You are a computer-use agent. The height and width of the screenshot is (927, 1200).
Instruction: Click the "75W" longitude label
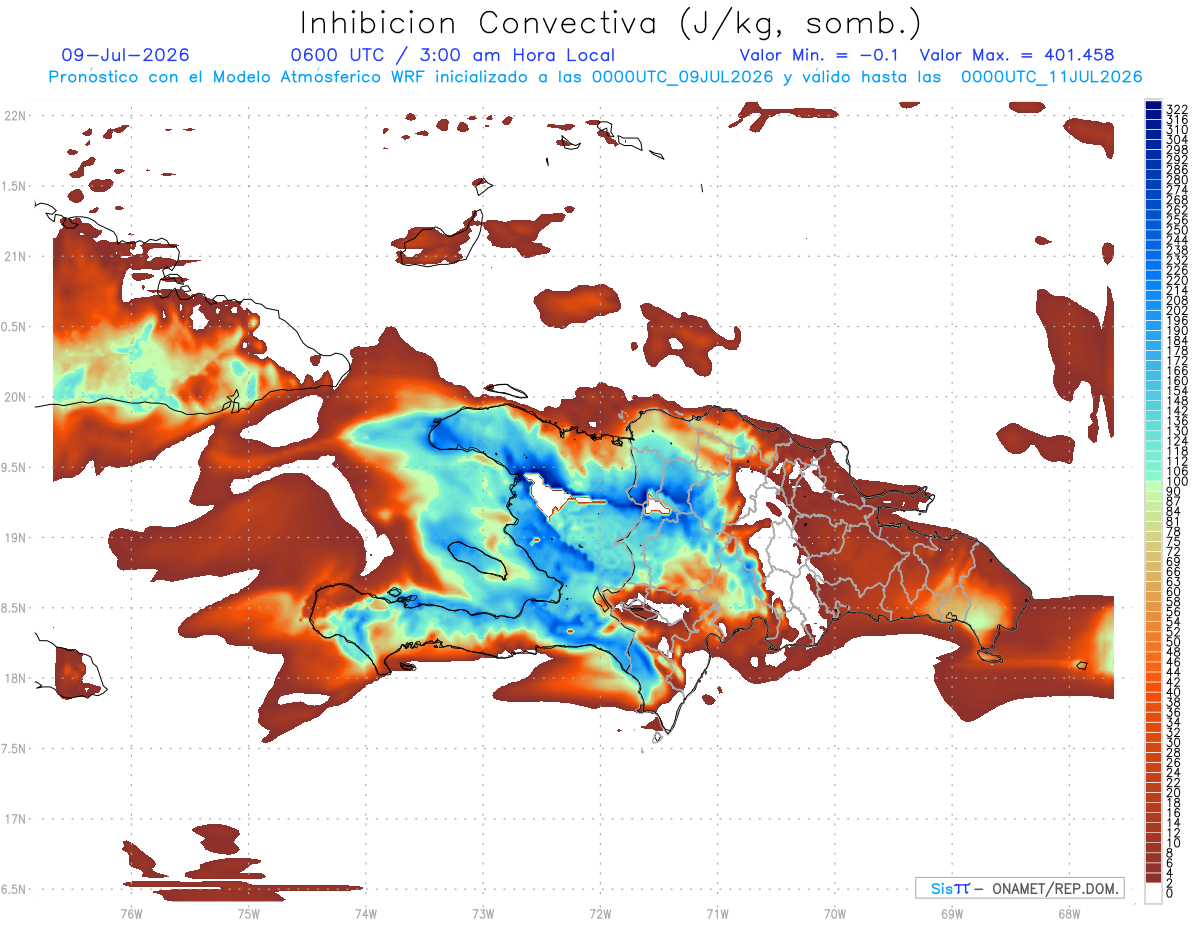(248, 913)
